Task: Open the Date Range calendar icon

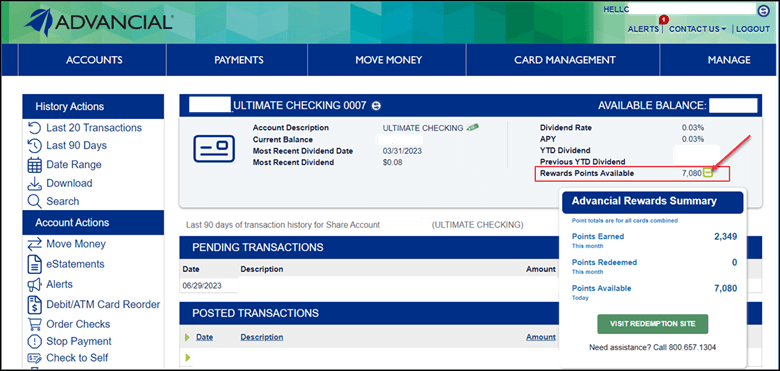Action: 34,165
